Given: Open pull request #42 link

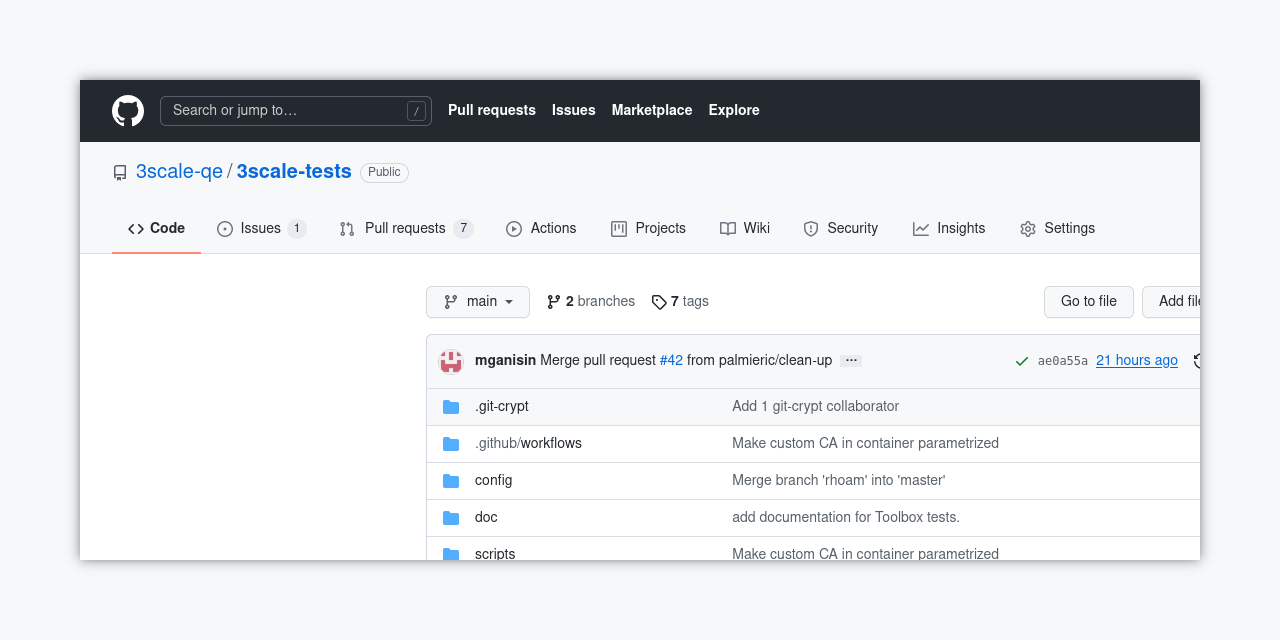Looking at the screenshot, I should click(671, 361).
